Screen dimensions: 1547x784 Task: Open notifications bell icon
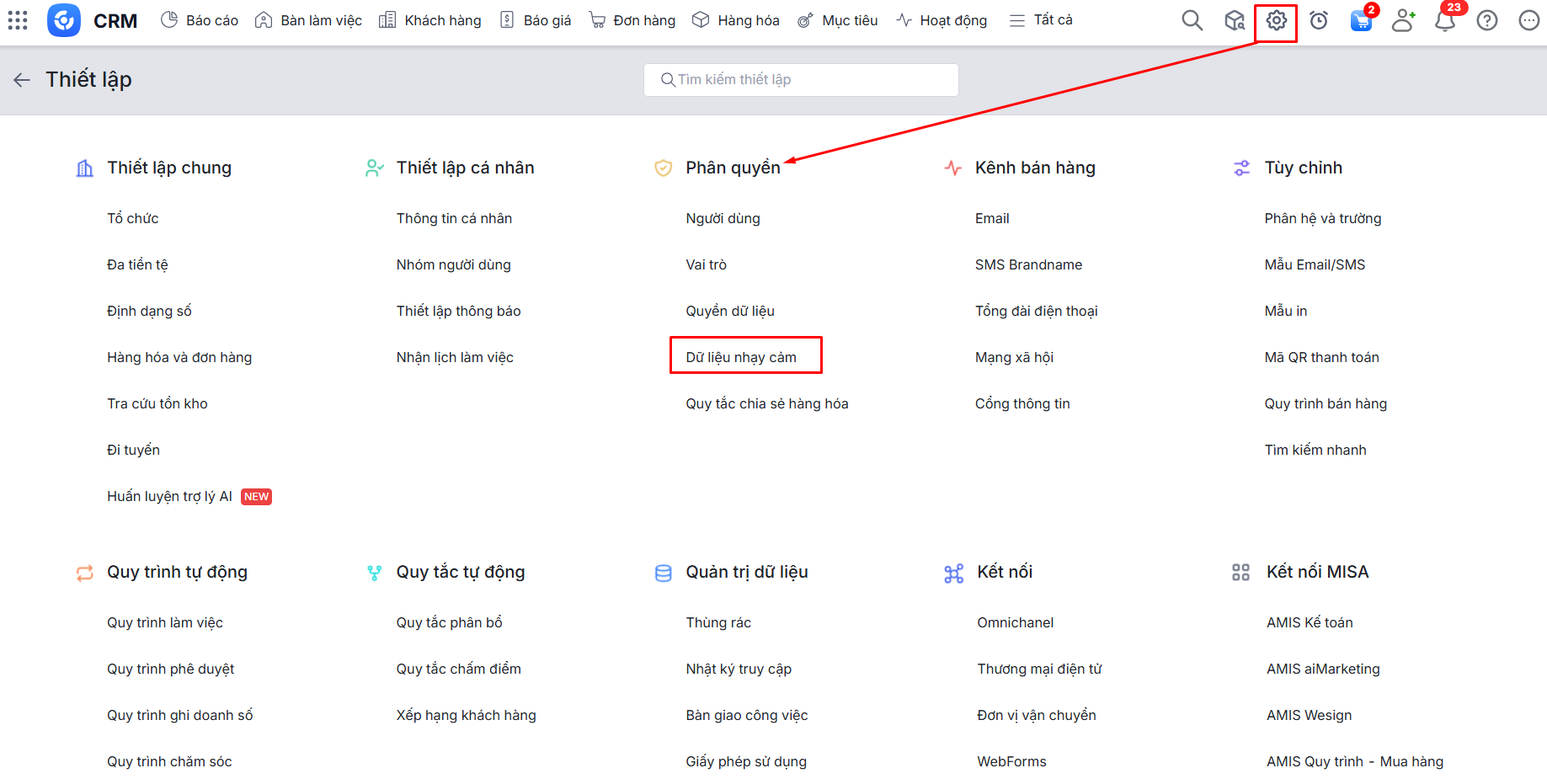point(1445,21)
